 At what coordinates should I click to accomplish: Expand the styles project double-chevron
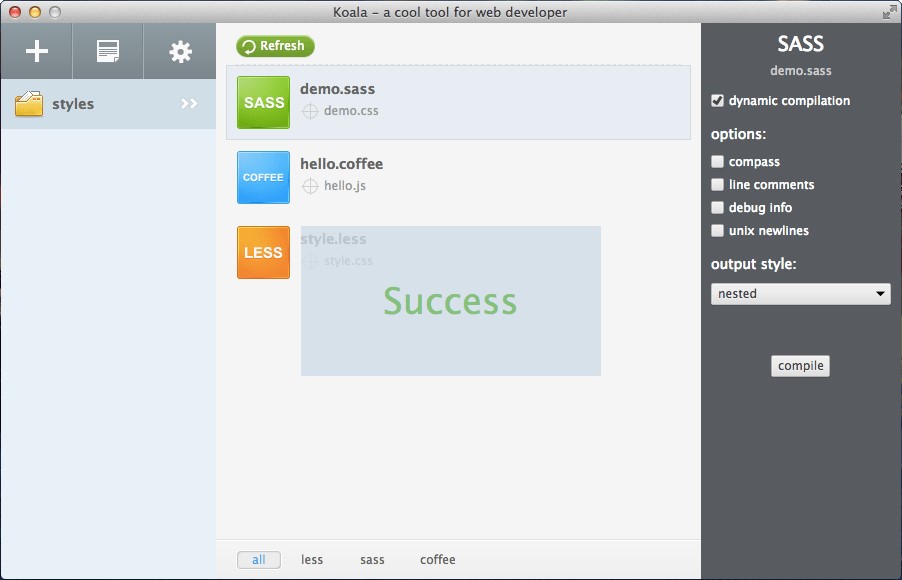(189, 104)
